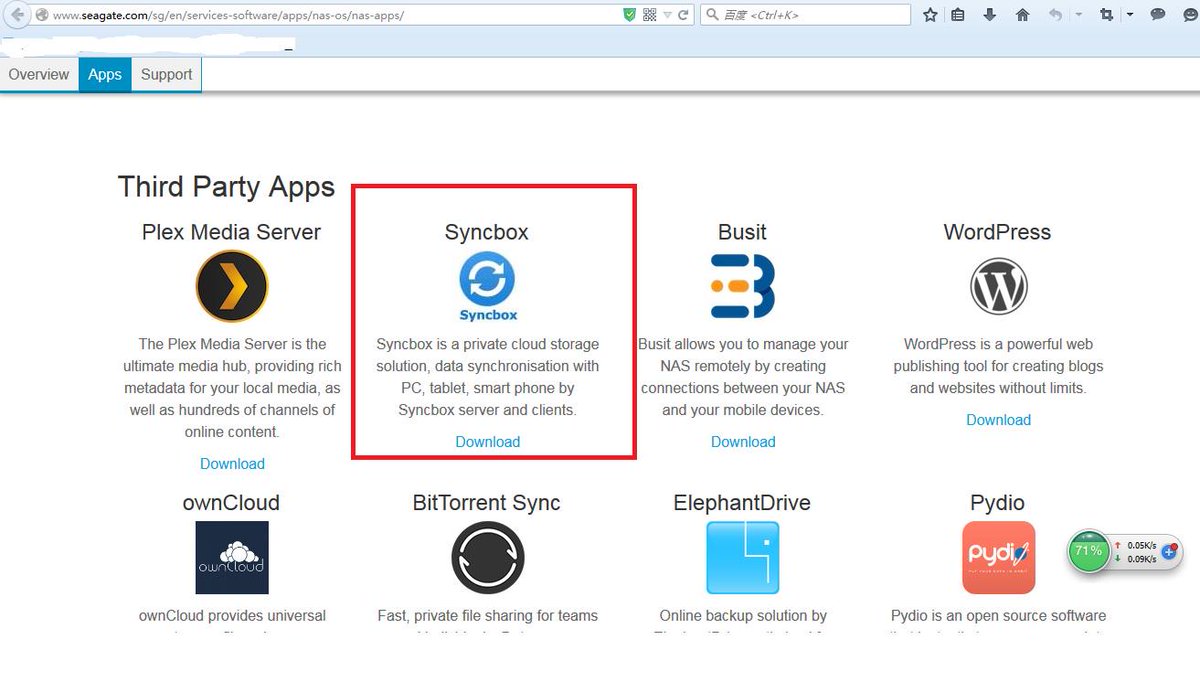Screen dimensions: 1200x682
Task: Click the Busit logo icon
Action: click(x=743, y=286)
